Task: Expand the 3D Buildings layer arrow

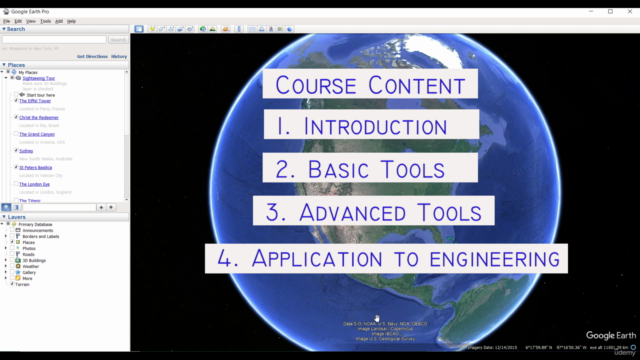Action: 6,260
